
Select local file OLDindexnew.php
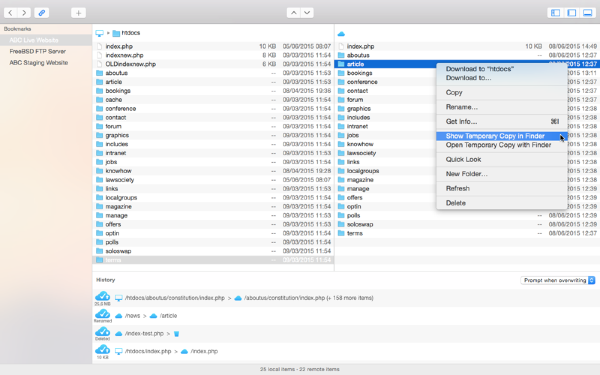point(213,64)
